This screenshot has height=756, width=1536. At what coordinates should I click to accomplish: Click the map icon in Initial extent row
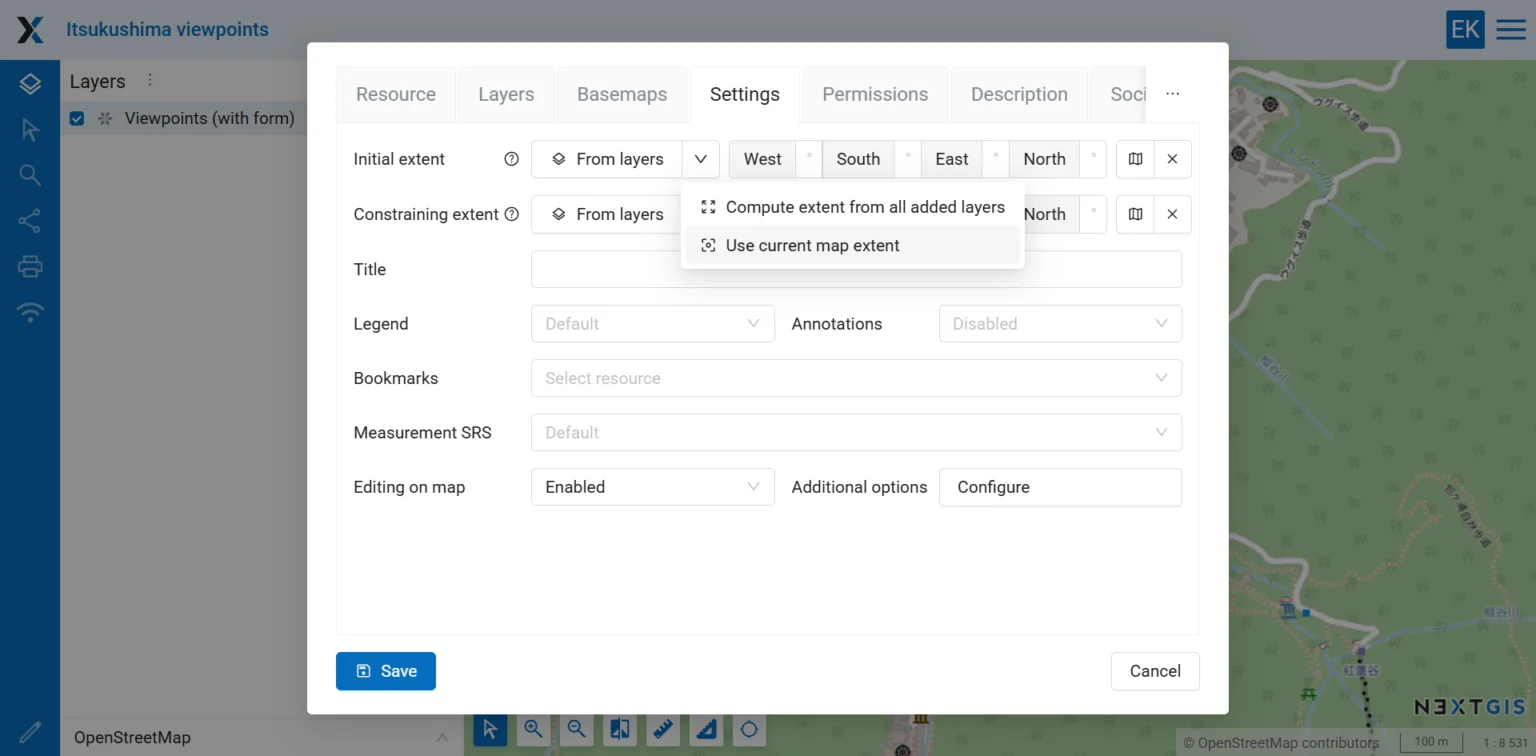tap(1135, 159)
